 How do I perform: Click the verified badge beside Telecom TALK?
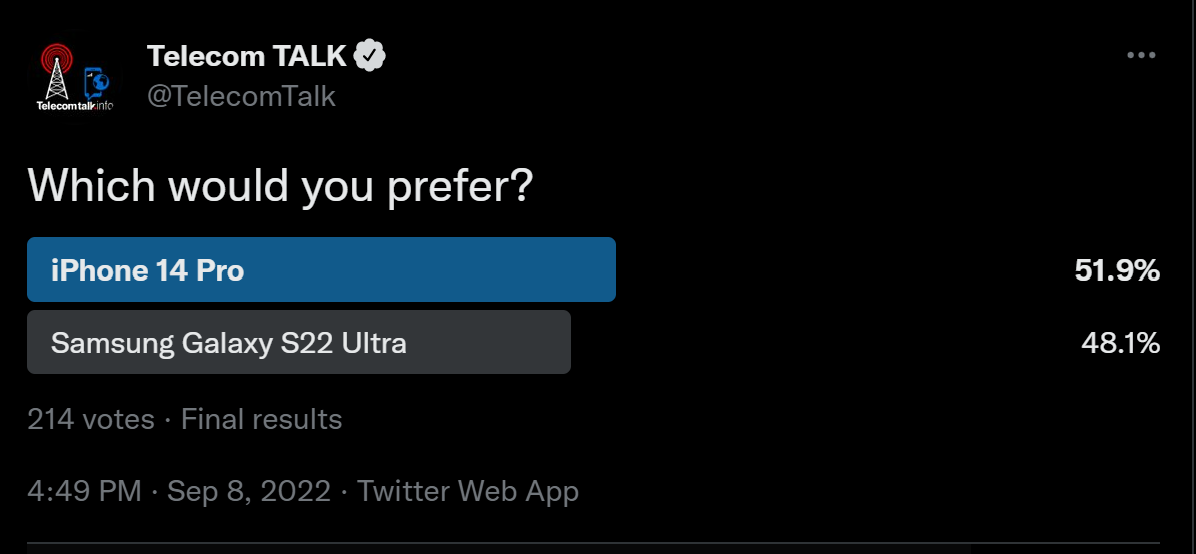(x=370, y=56)
